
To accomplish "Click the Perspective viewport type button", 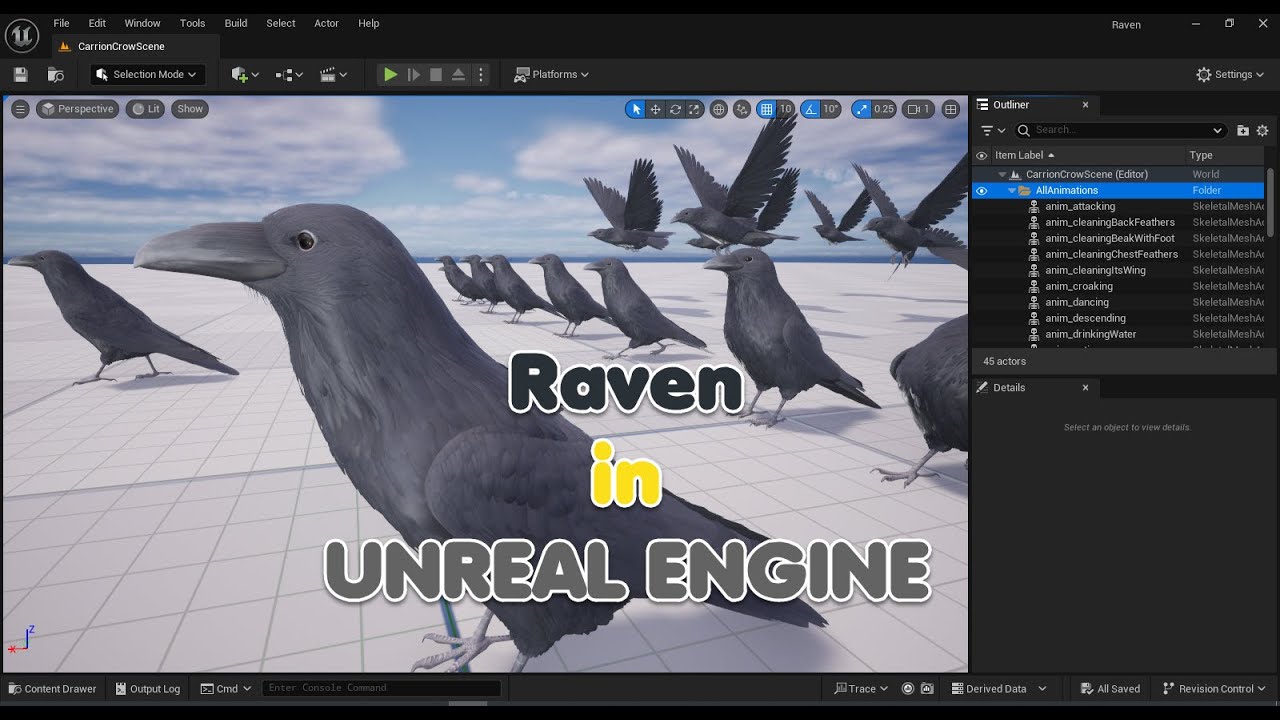I will (78, 109).
